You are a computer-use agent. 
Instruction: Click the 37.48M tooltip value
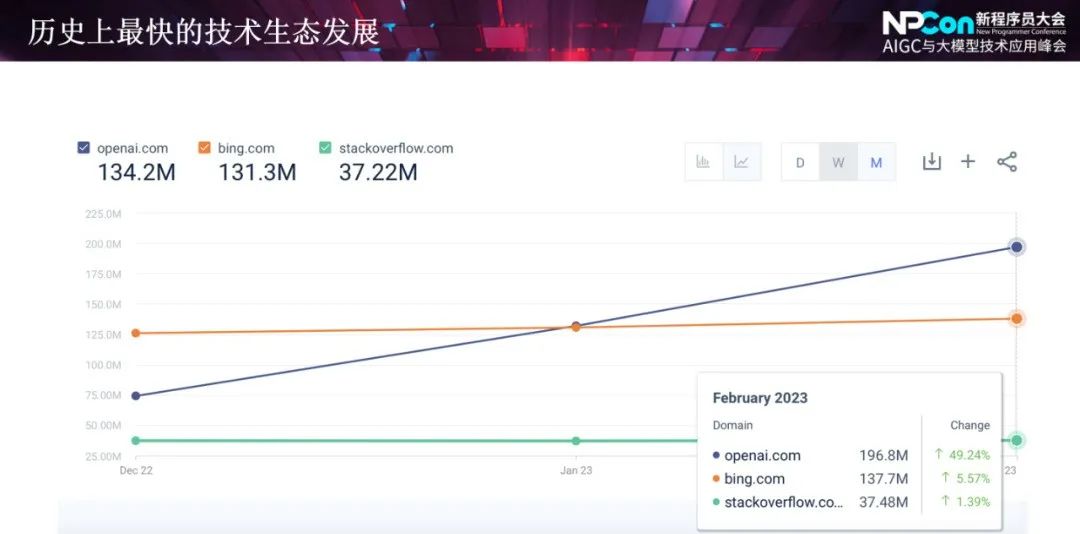coord(884,502)
